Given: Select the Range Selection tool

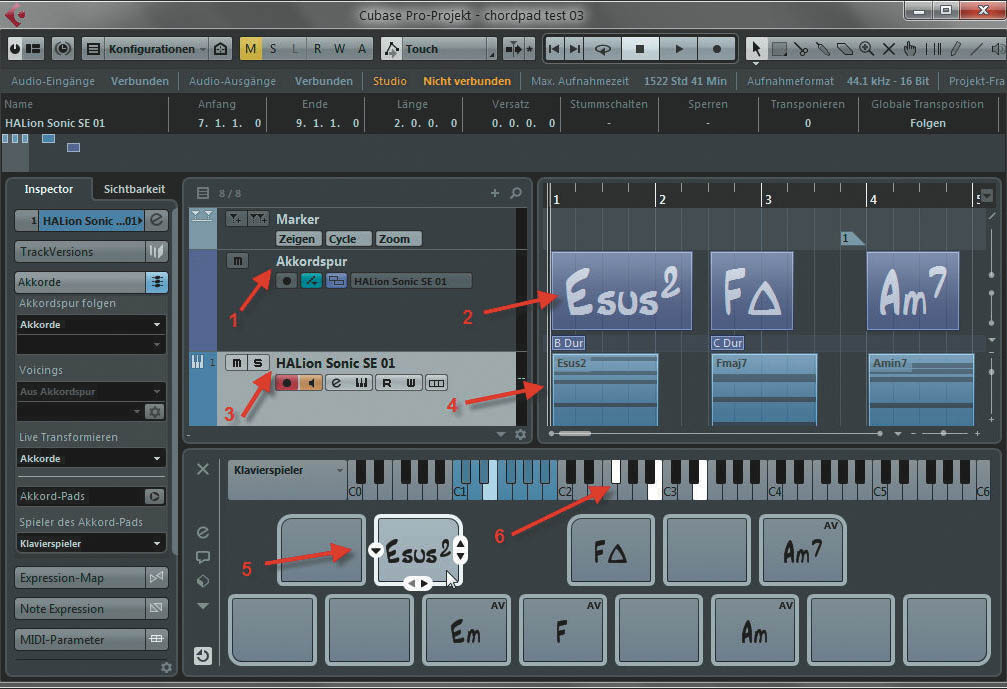Looking at the screenshot, I should point(779,49).
